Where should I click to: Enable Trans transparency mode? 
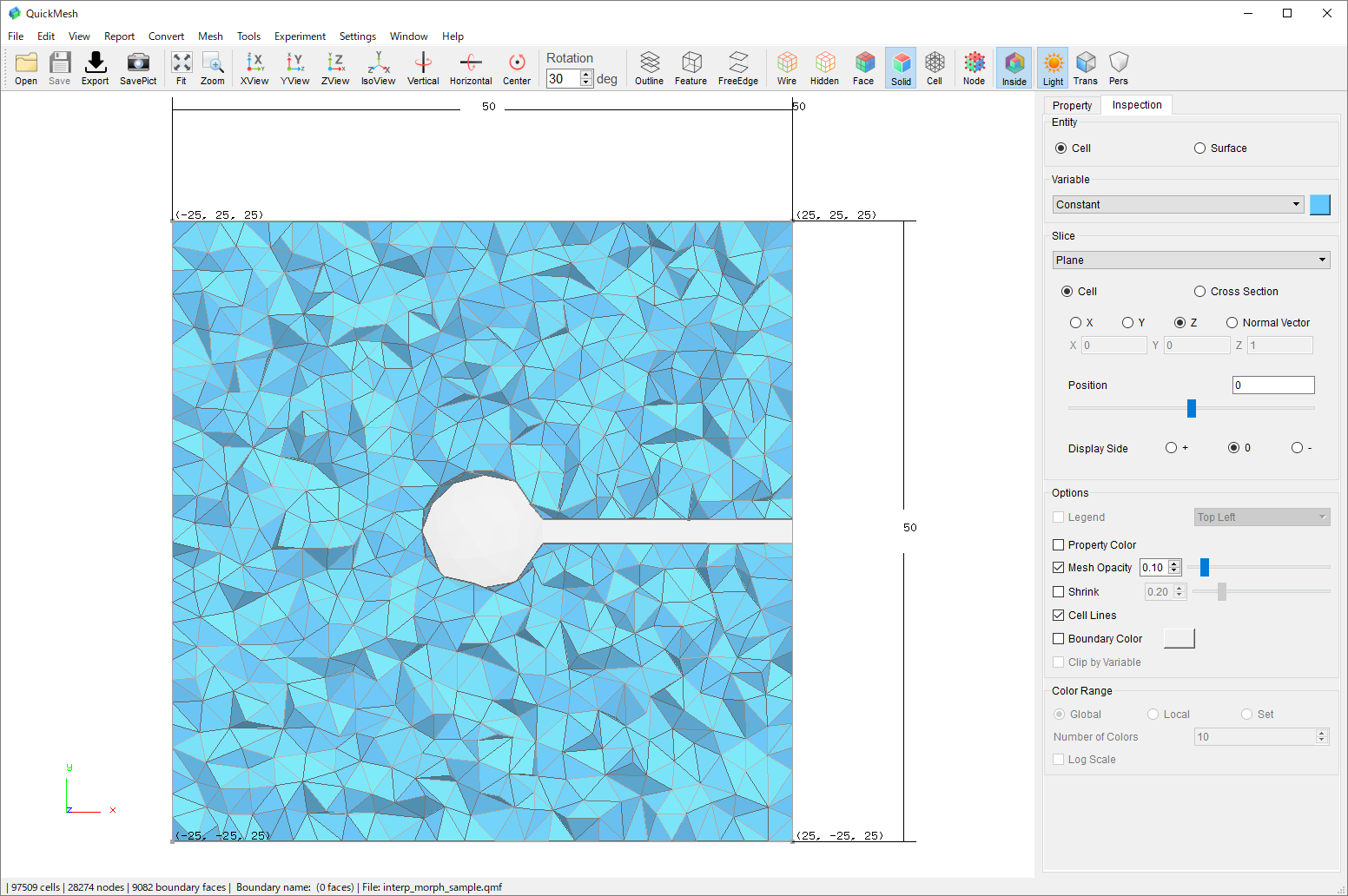(1085, 68)
